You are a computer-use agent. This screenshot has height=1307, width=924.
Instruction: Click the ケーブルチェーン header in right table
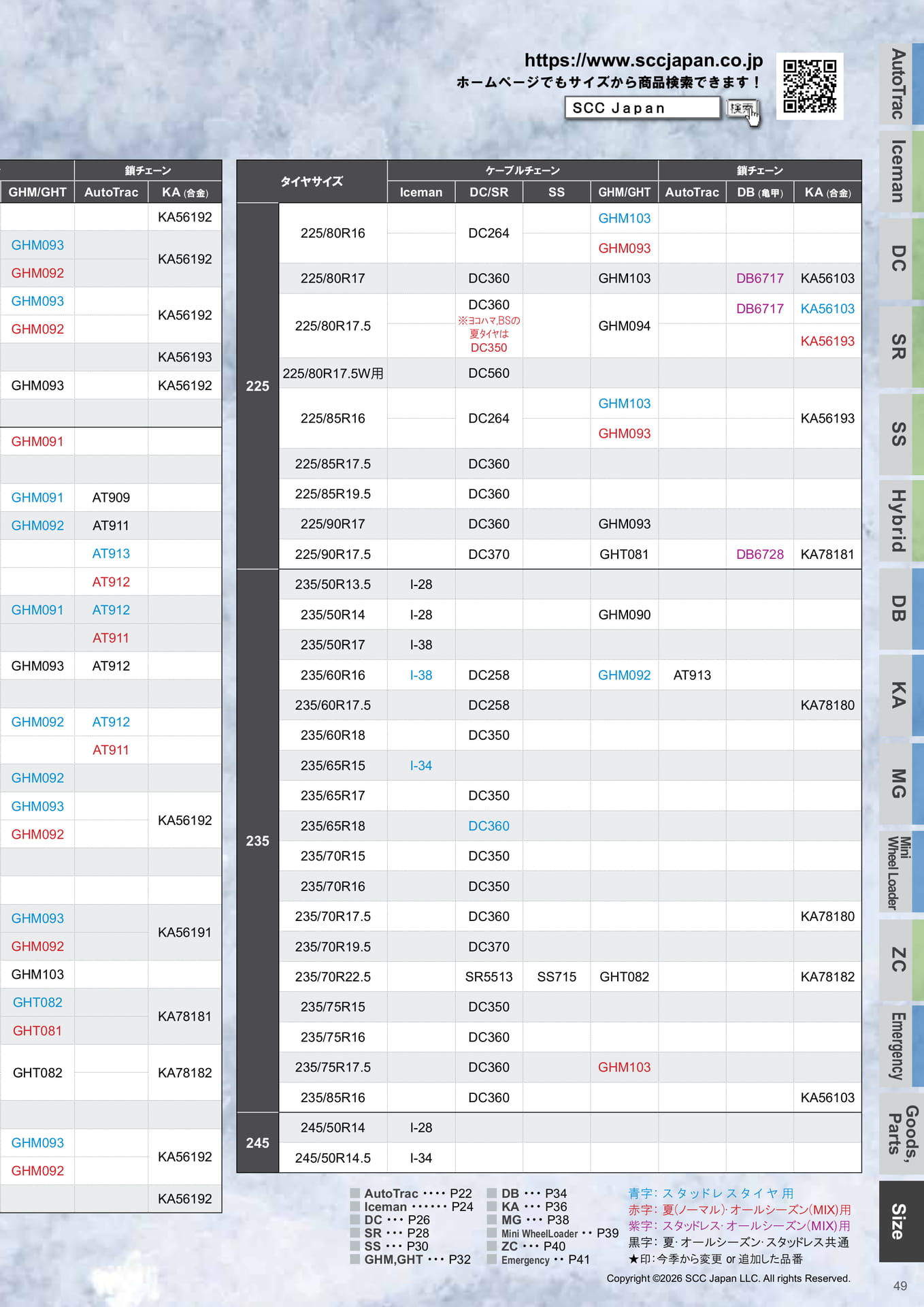pyautogui.click(x=523, y=171)
